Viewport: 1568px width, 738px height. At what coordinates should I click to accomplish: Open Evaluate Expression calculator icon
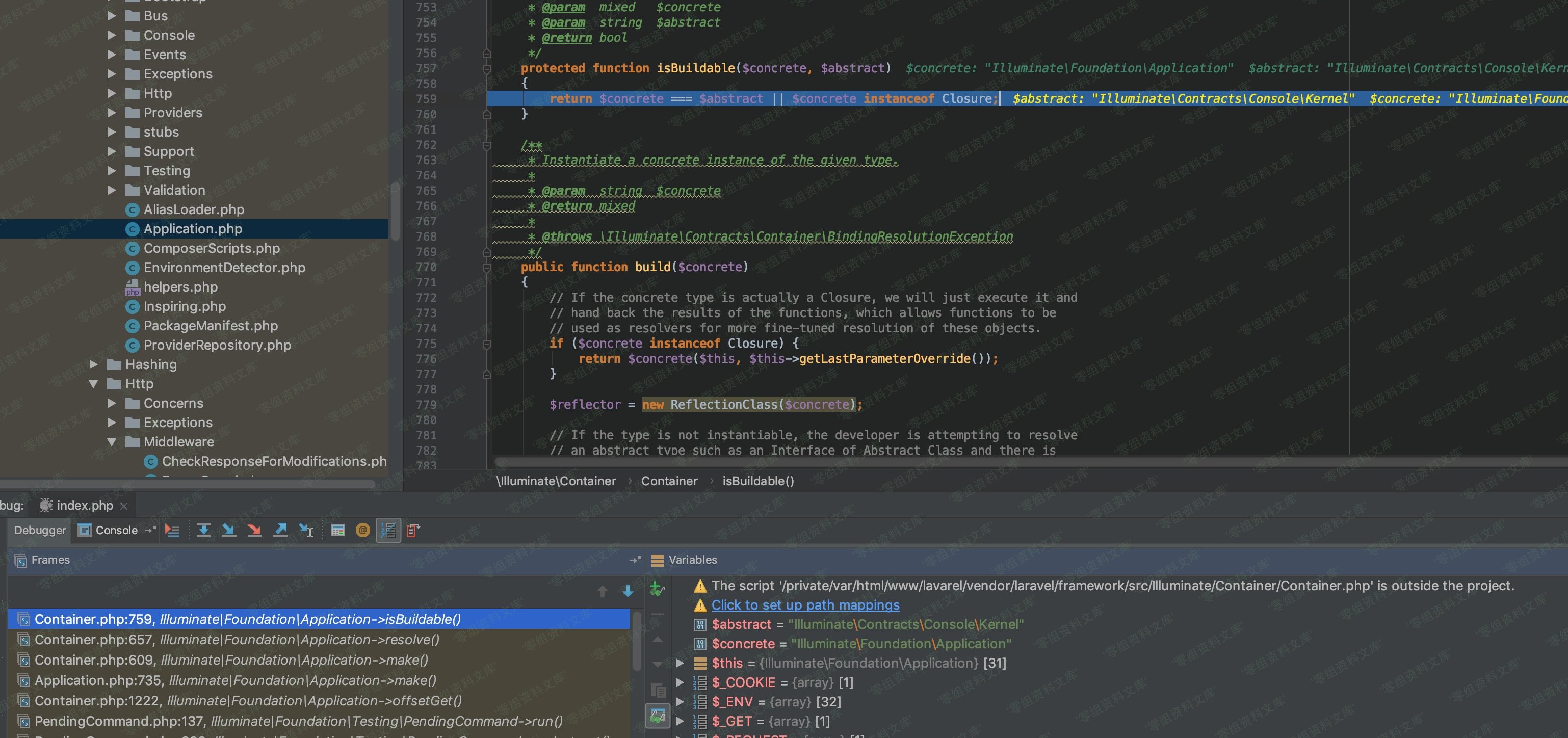point(338,531)
